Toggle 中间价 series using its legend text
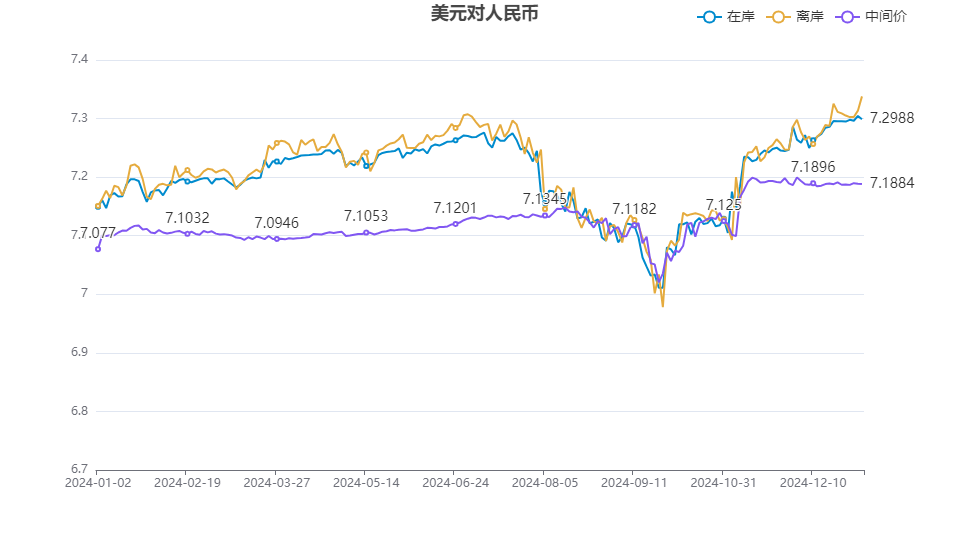 886,17
